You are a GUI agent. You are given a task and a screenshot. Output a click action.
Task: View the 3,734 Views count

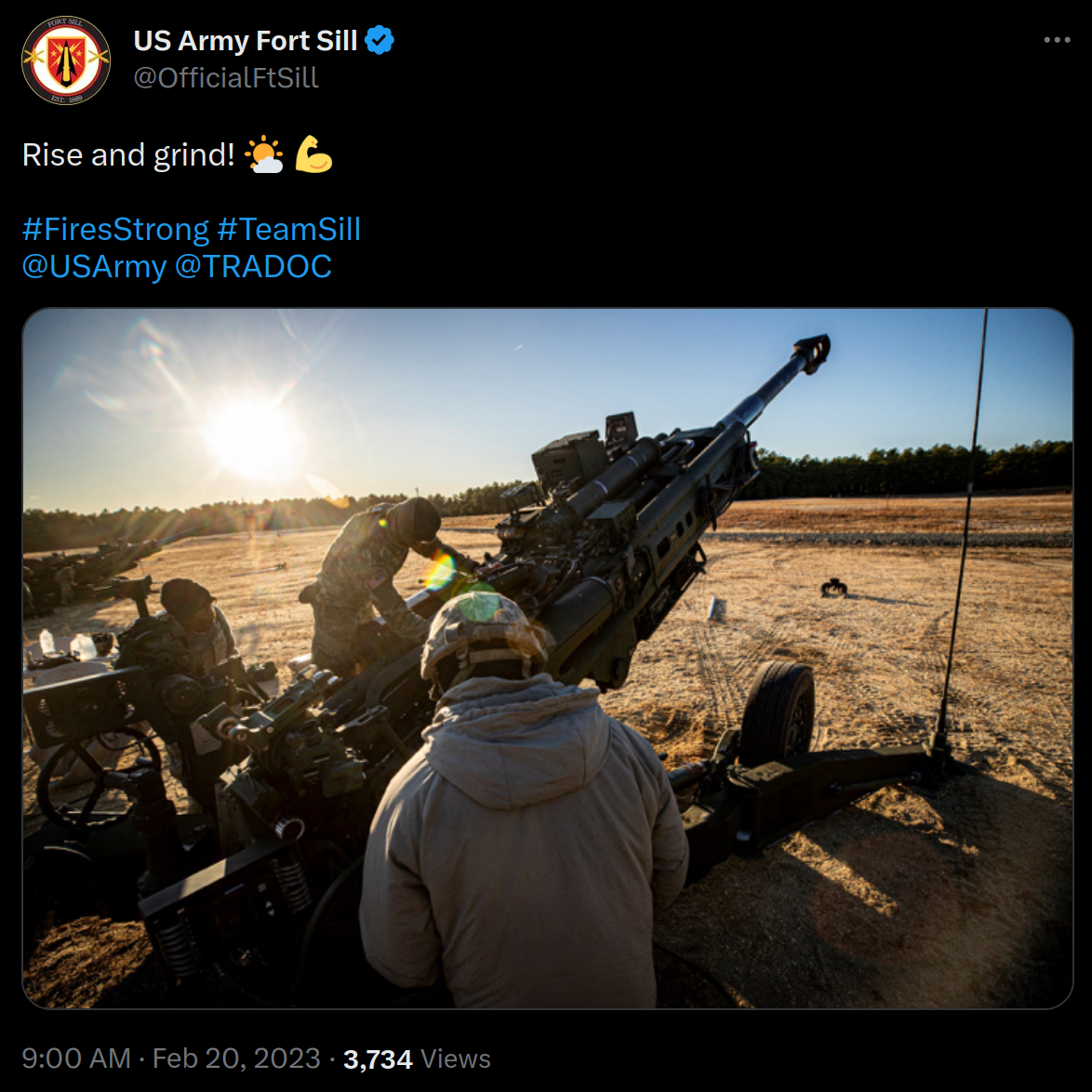(x=417, y=1059)
